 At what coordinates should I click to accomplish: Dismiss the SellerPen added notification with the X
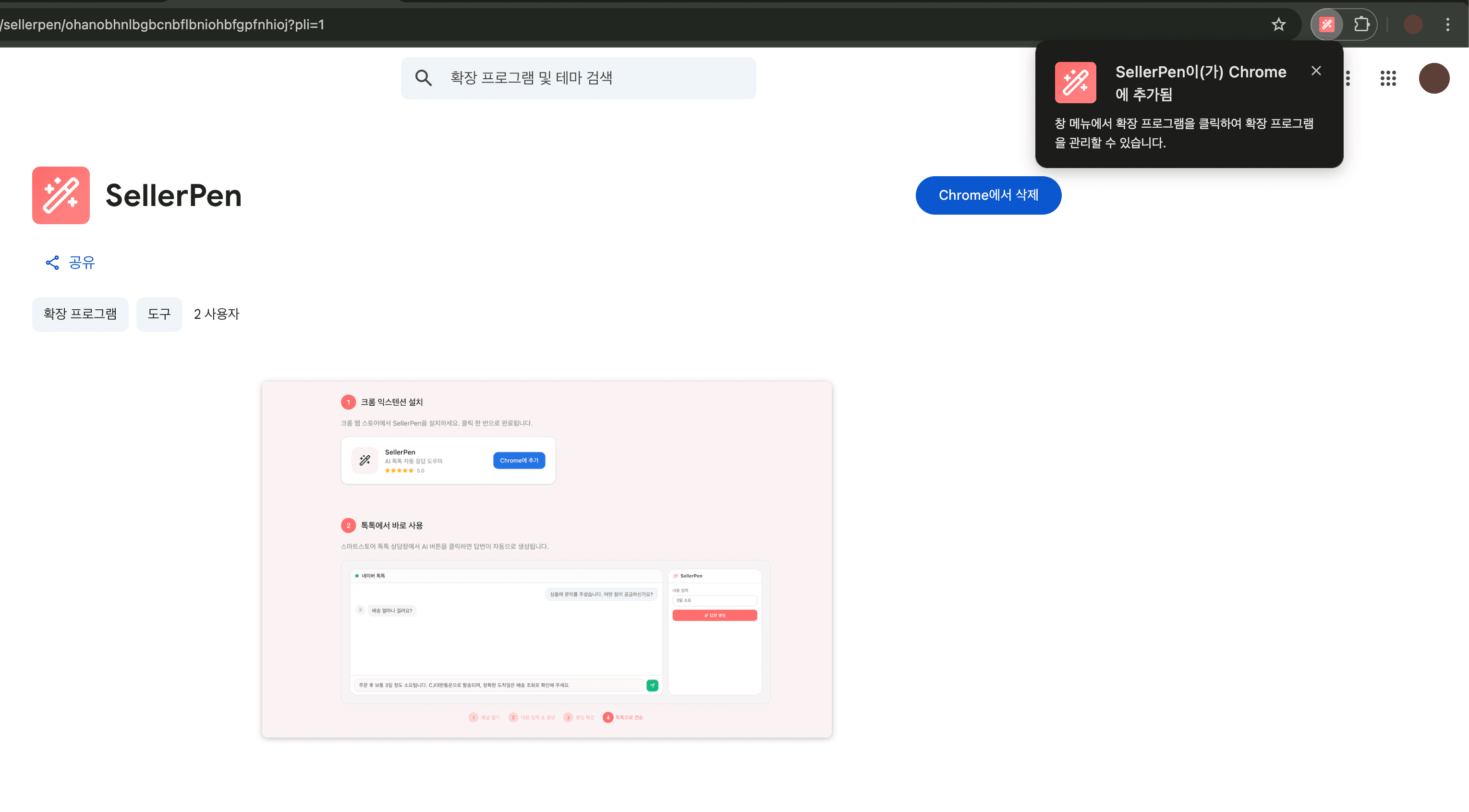1316,70
